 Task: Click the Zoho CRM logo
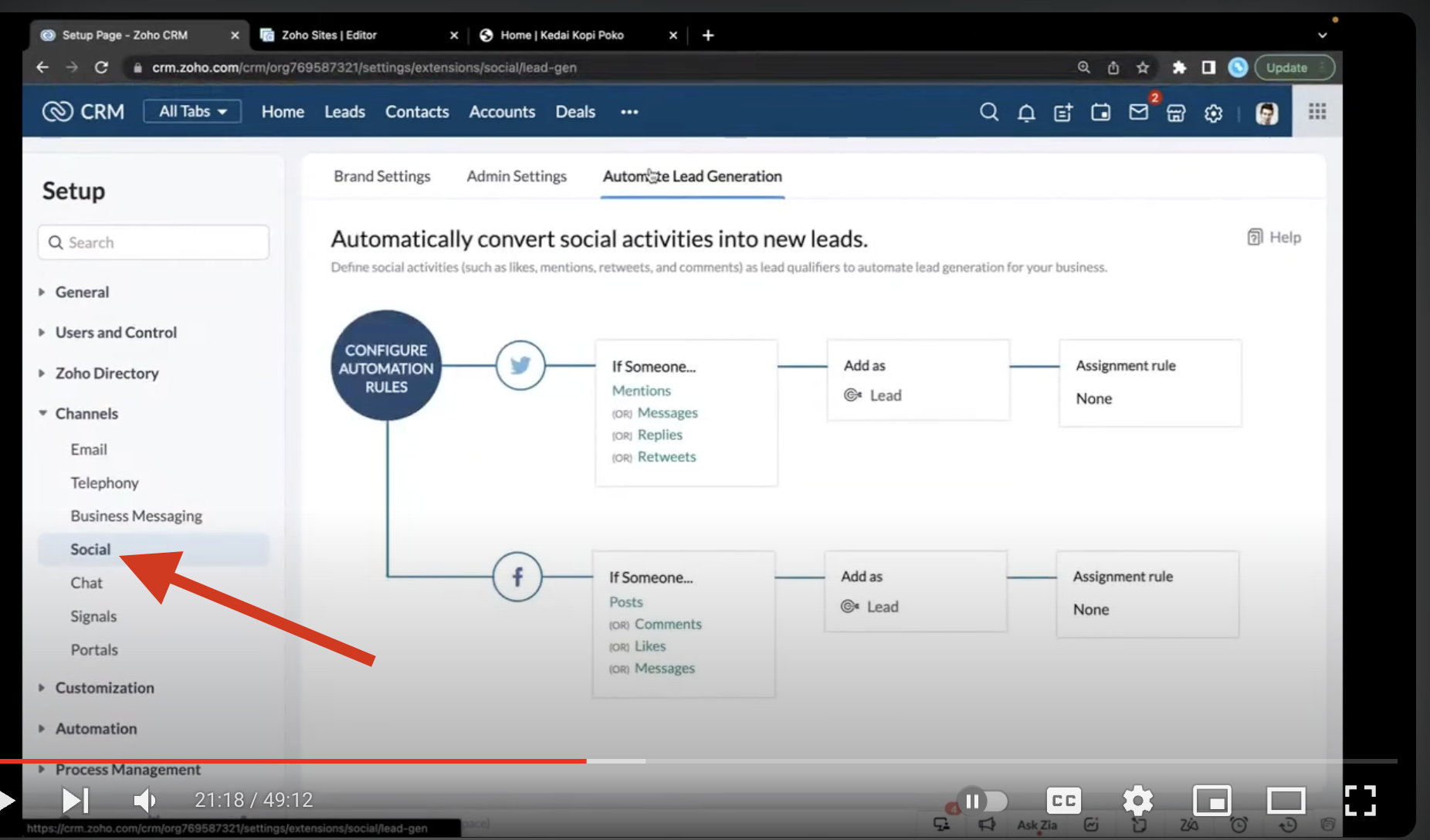[83, 112]
